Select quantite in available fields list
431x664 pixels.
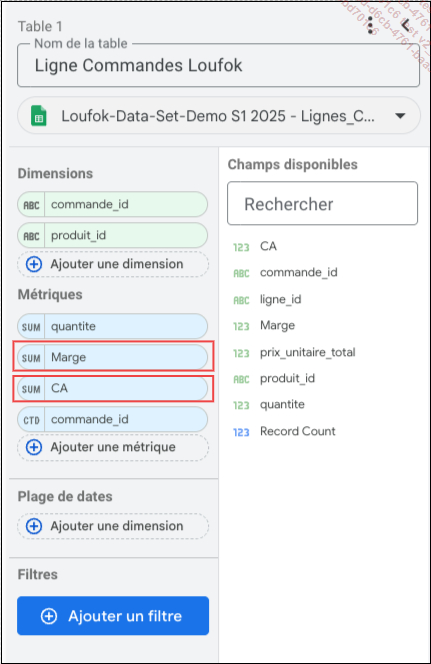click(x=282, y=405)
